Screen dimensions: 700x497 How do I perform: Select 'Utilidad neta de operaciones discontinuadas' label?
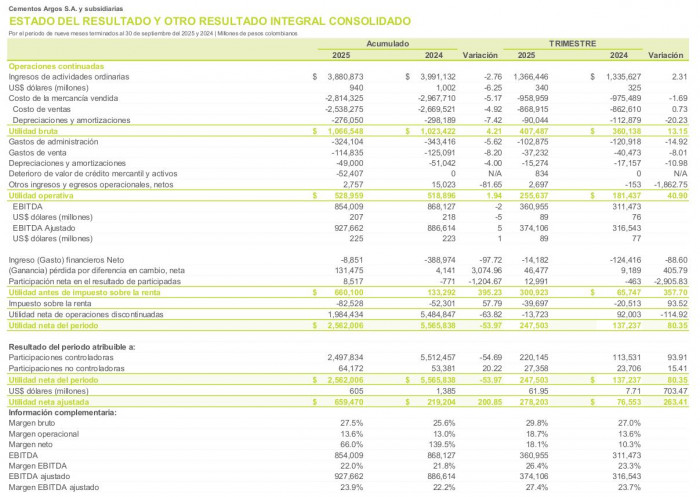coord(79,313)
